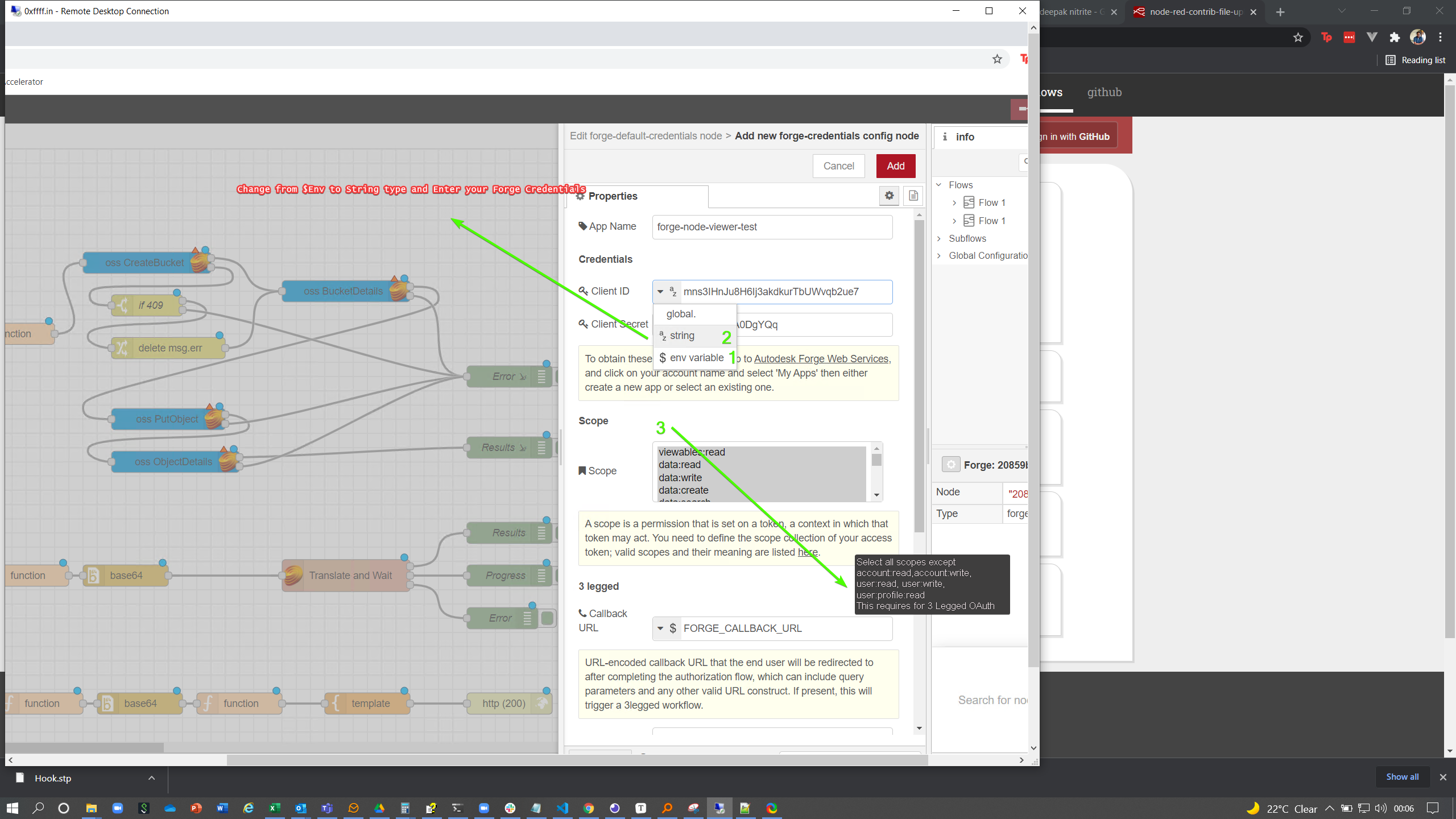Select the oss PutObject node
This screenshot has width=1456, height=819.
[x=169, y=419]
